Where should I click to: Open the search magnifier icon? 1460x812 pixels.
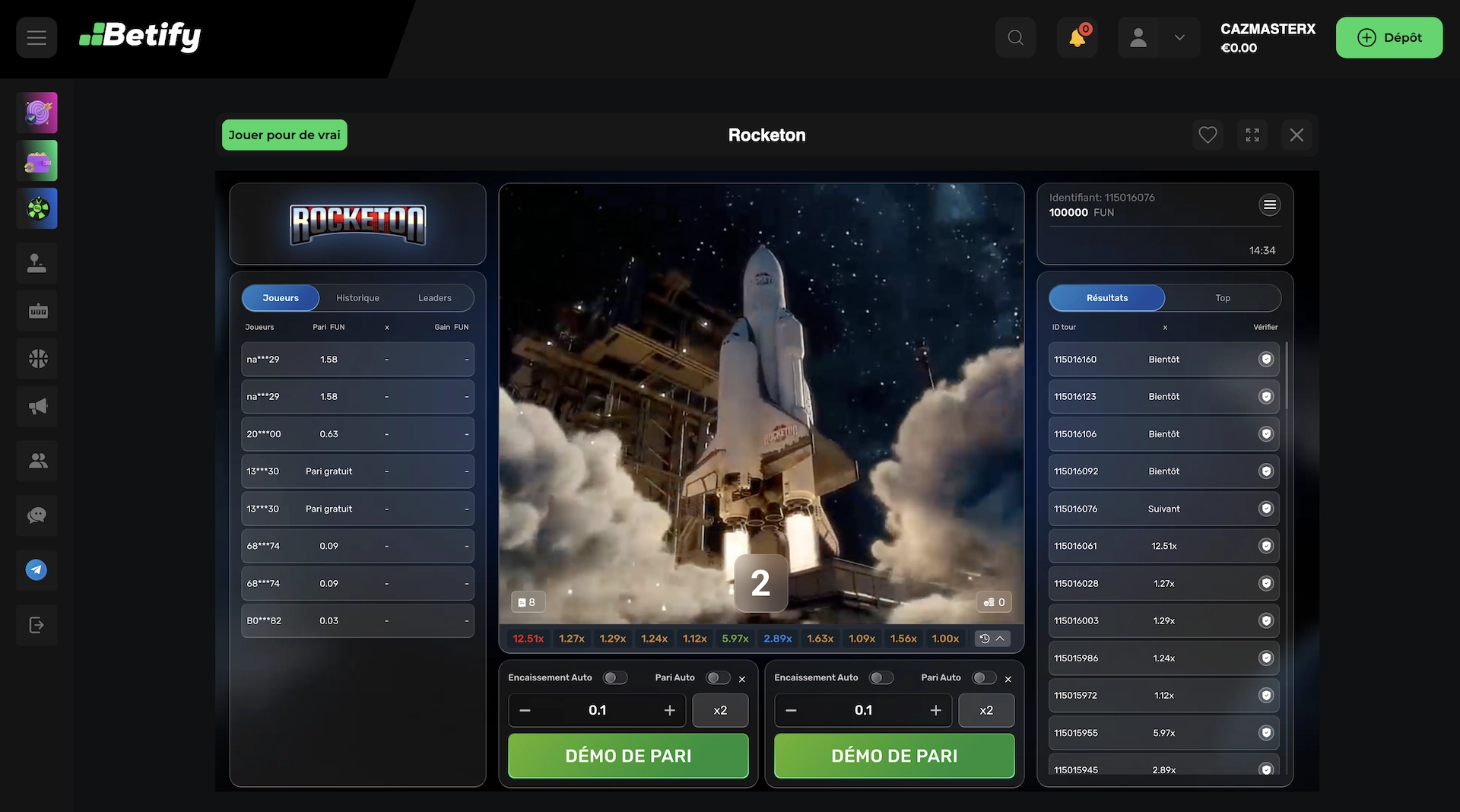[1015, 37]
